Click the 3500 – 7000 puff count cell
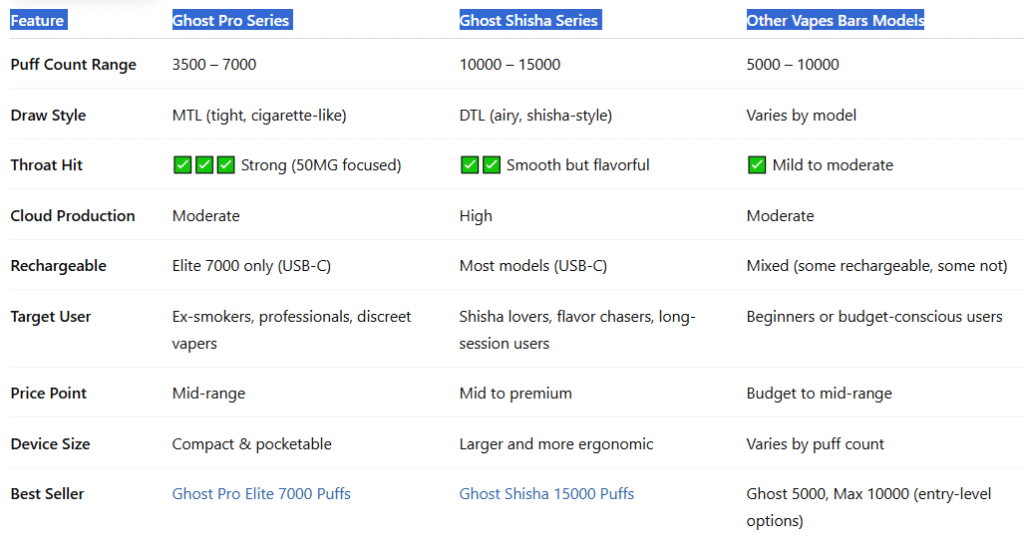This screenshot has width=1024, height=538. pos(214,65)
